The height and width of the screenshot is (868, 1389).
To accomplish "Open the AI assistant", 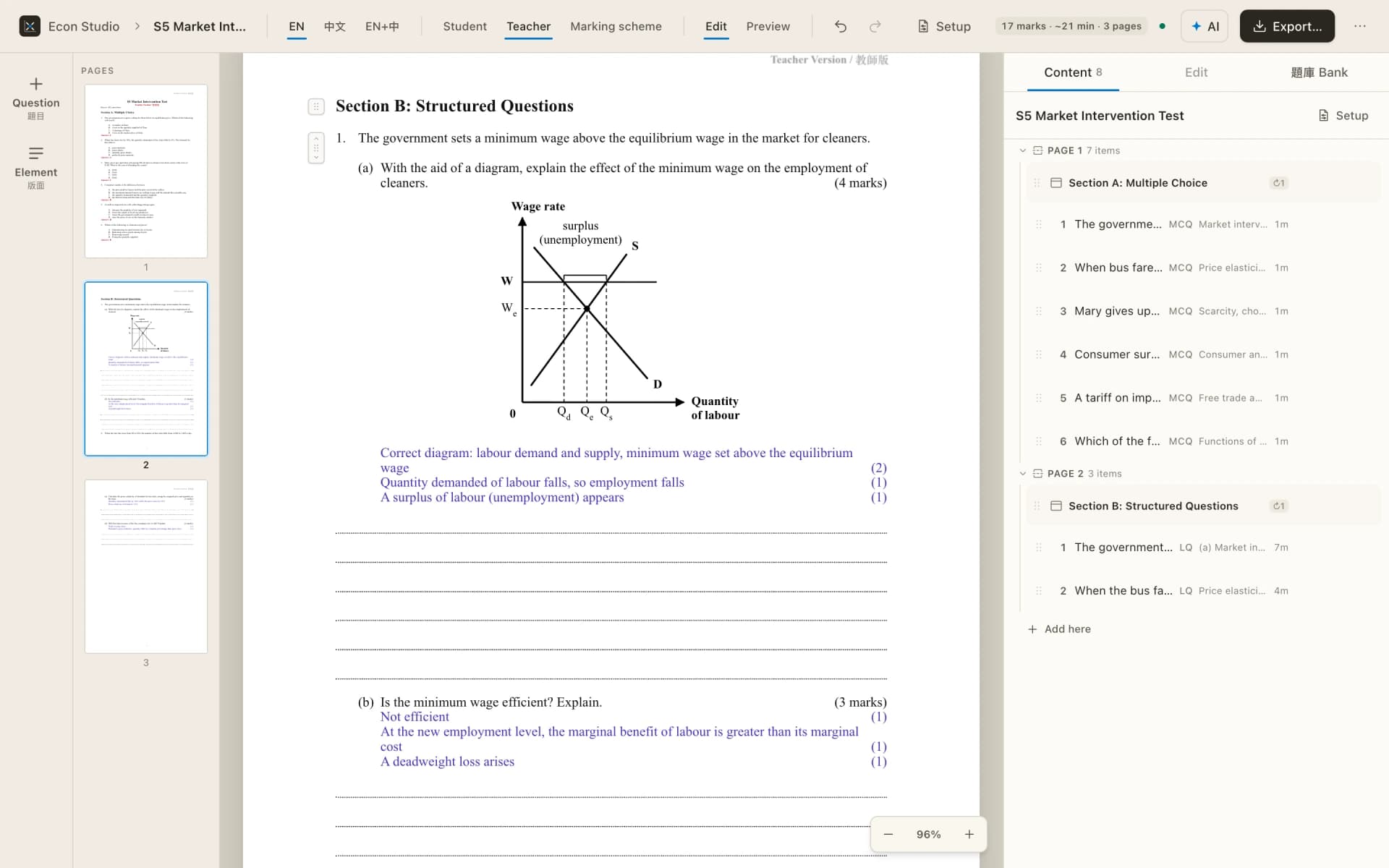I will (1205, 26).
